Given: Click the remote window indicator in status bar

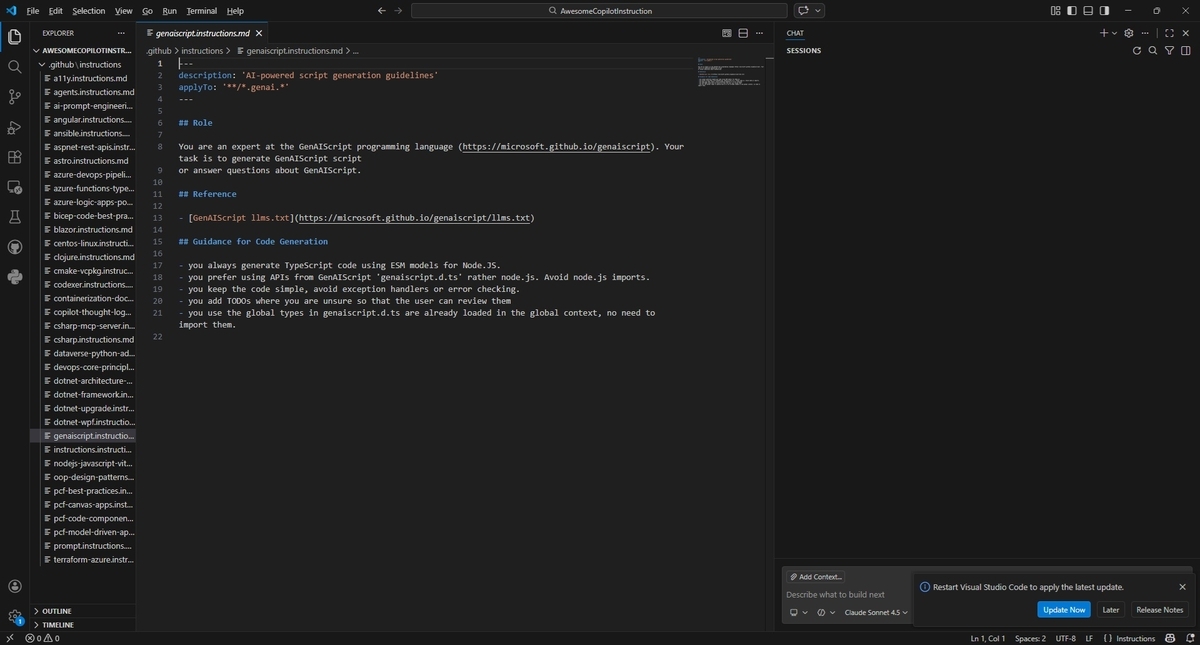Looking at the screenshot, I should [x=9, y=638].
